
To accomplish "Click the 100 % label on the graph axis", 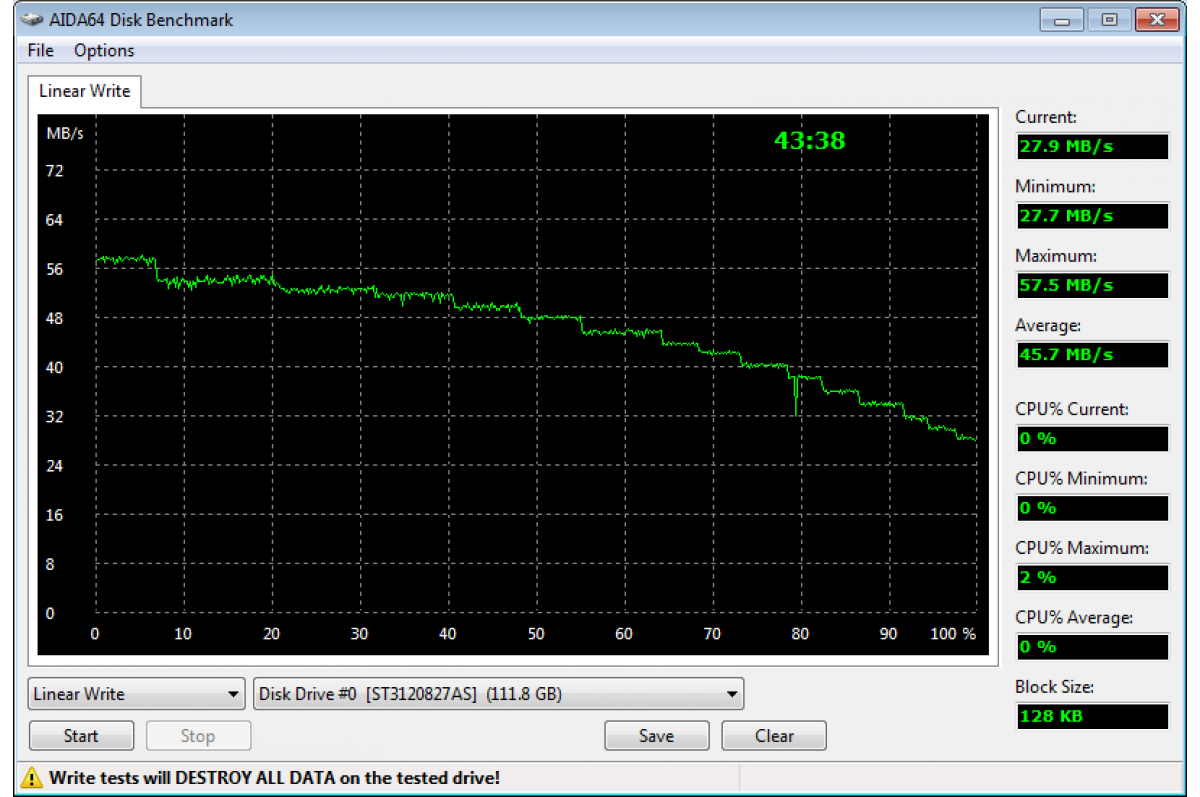I will (x=953, y=634).
